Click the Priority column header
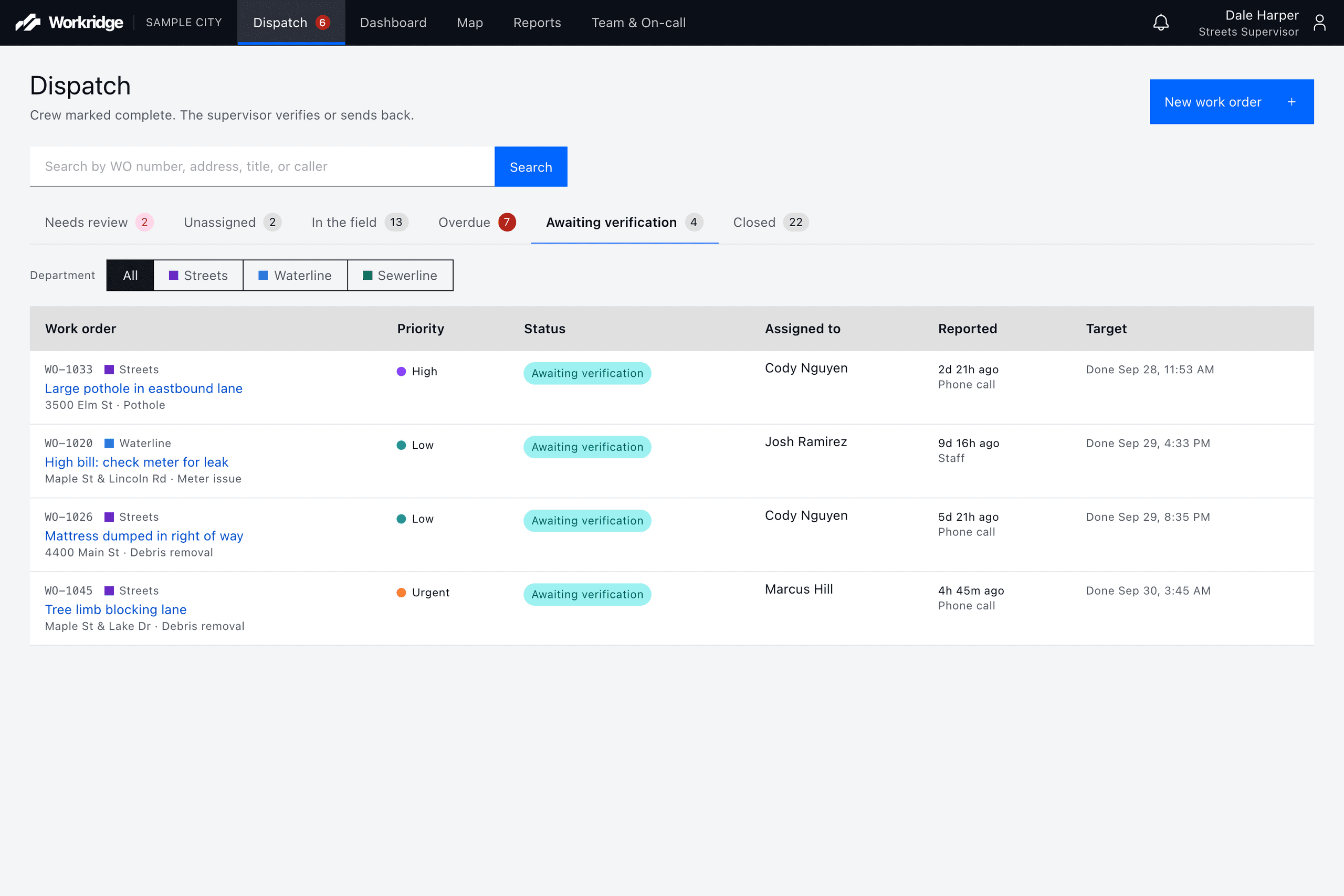 421,329
